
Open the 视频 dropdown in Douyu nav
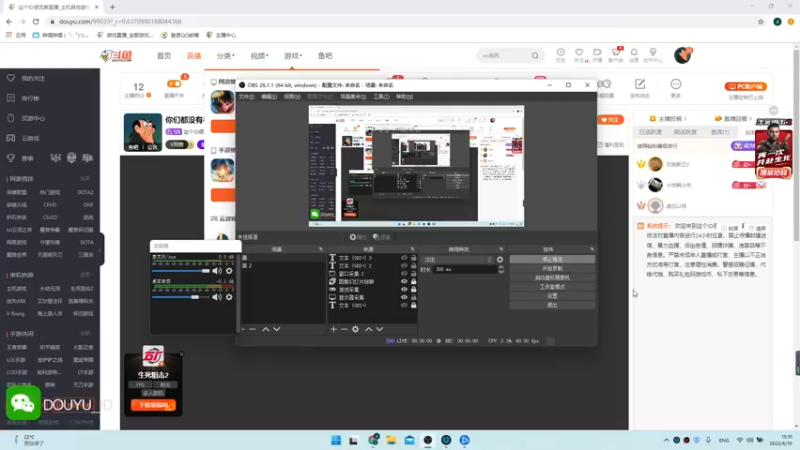click(259, 56)
